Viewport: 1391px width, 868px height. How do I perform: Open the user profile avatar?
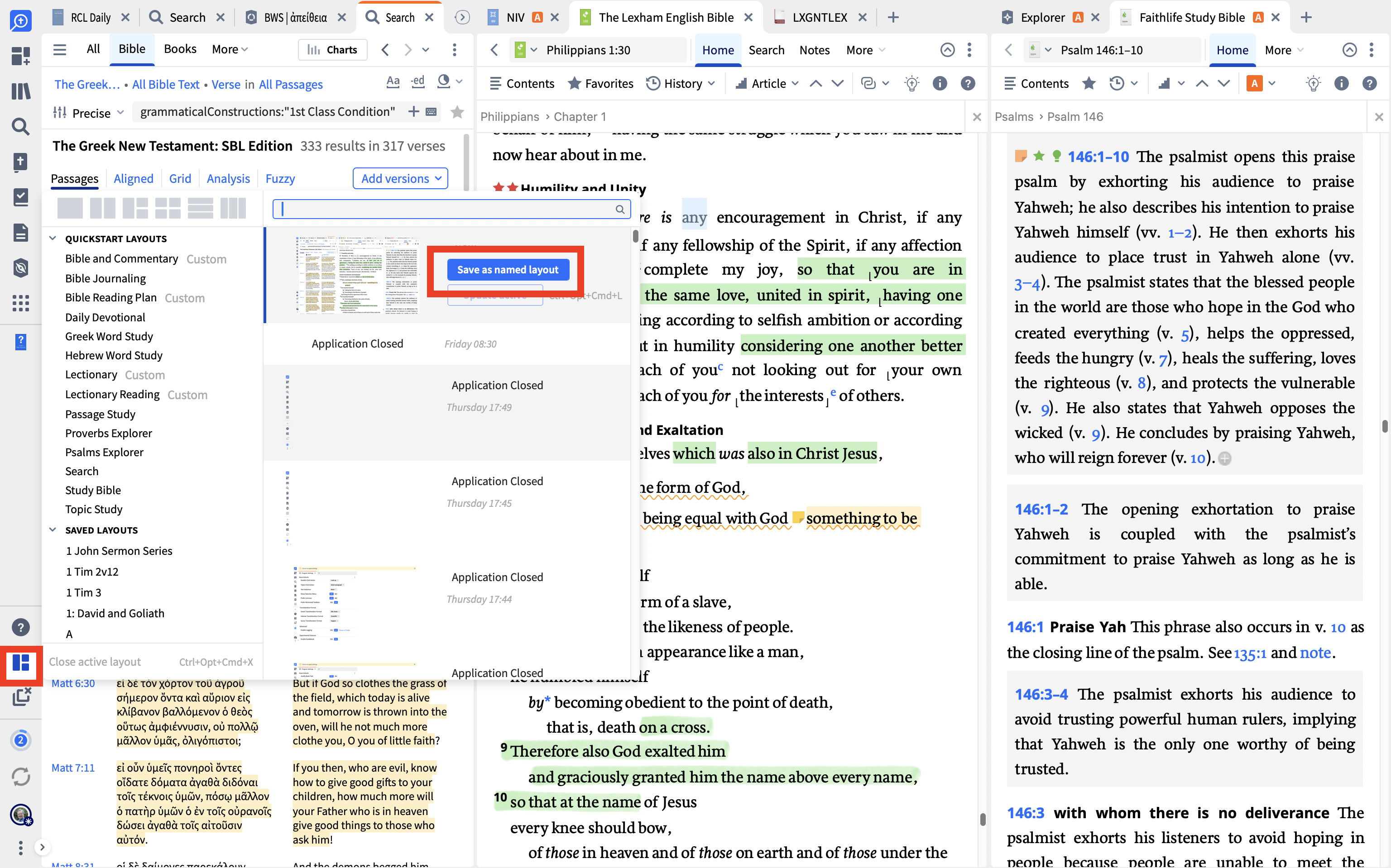21,814
